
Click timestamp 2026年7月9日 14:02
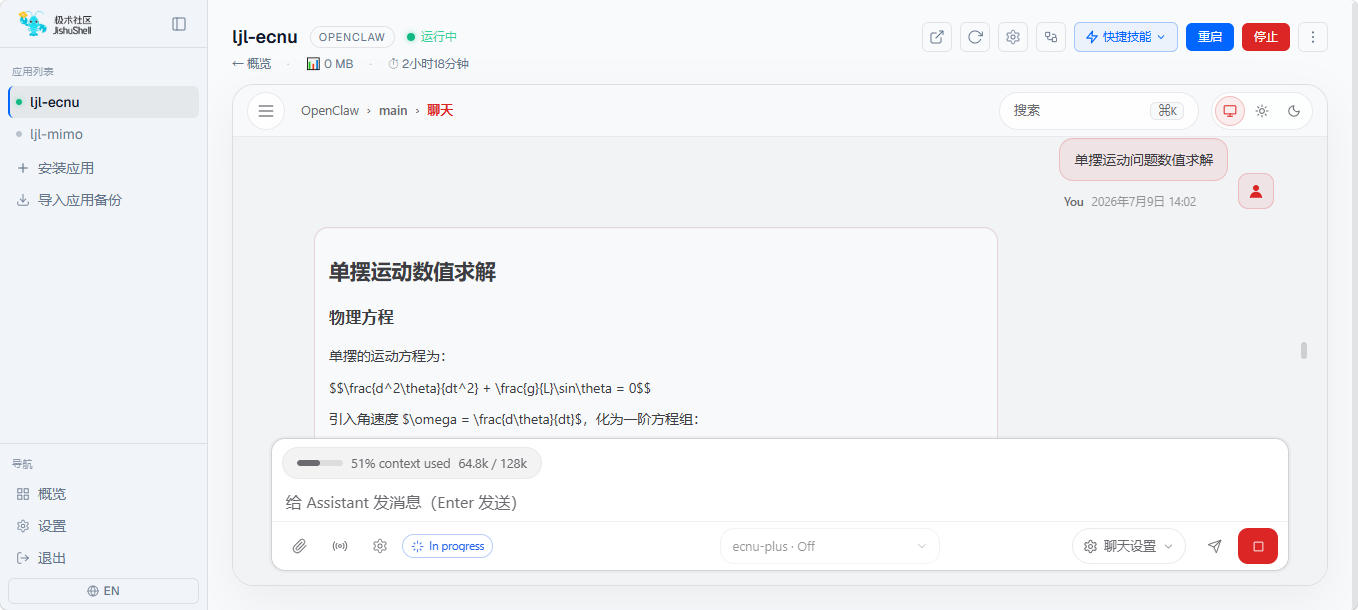(x=1143, y=202)
